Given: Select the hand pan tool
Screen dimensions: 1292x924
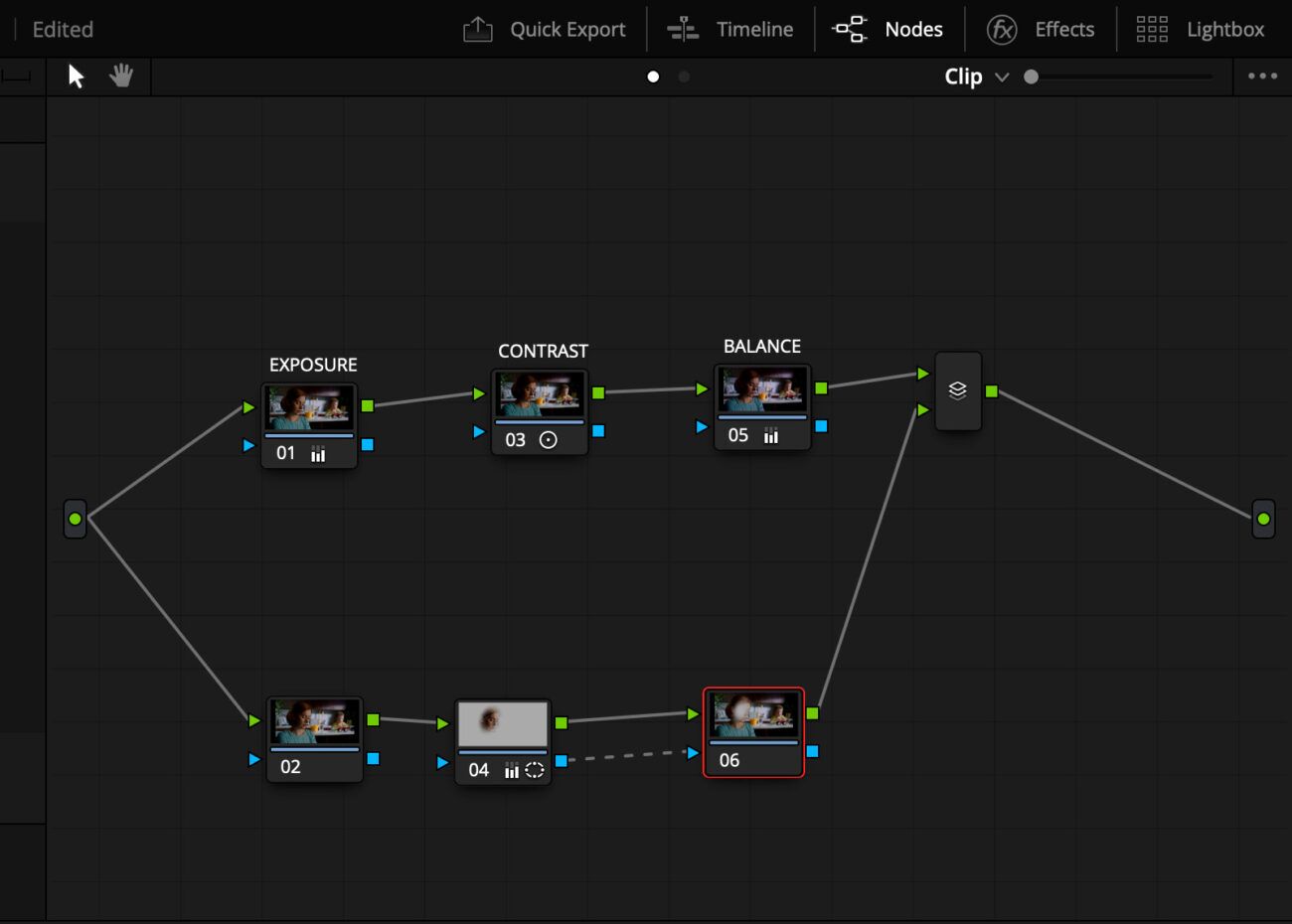Looking at the screenshot, I should [x=121, y=76].
